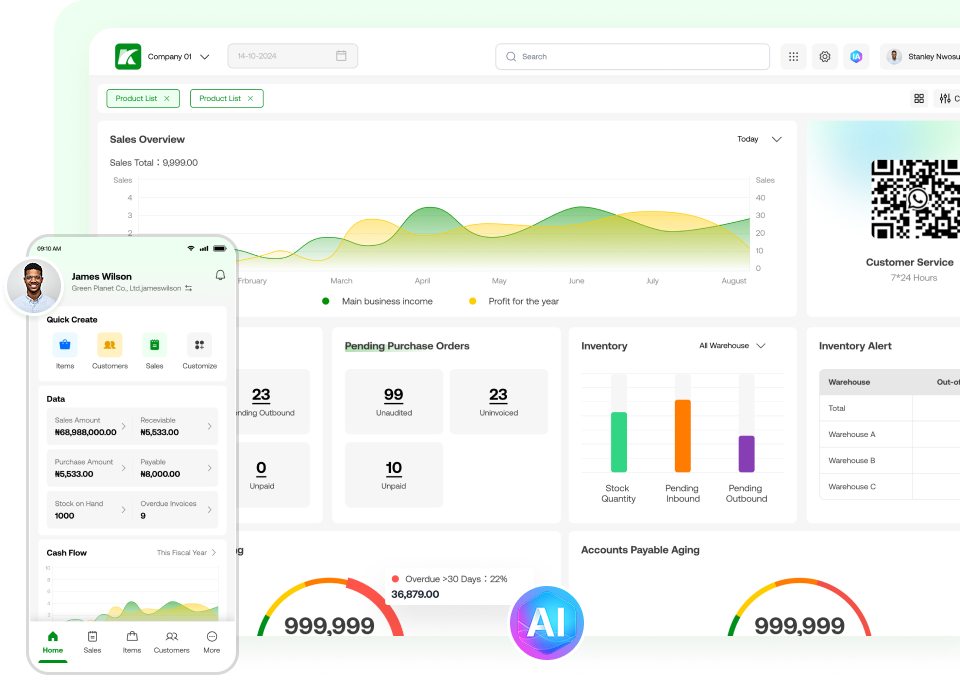The width and height of the screenshot is (960, 681).
Task: Open the Company 01 dropdown
Action: click(178, 56)
